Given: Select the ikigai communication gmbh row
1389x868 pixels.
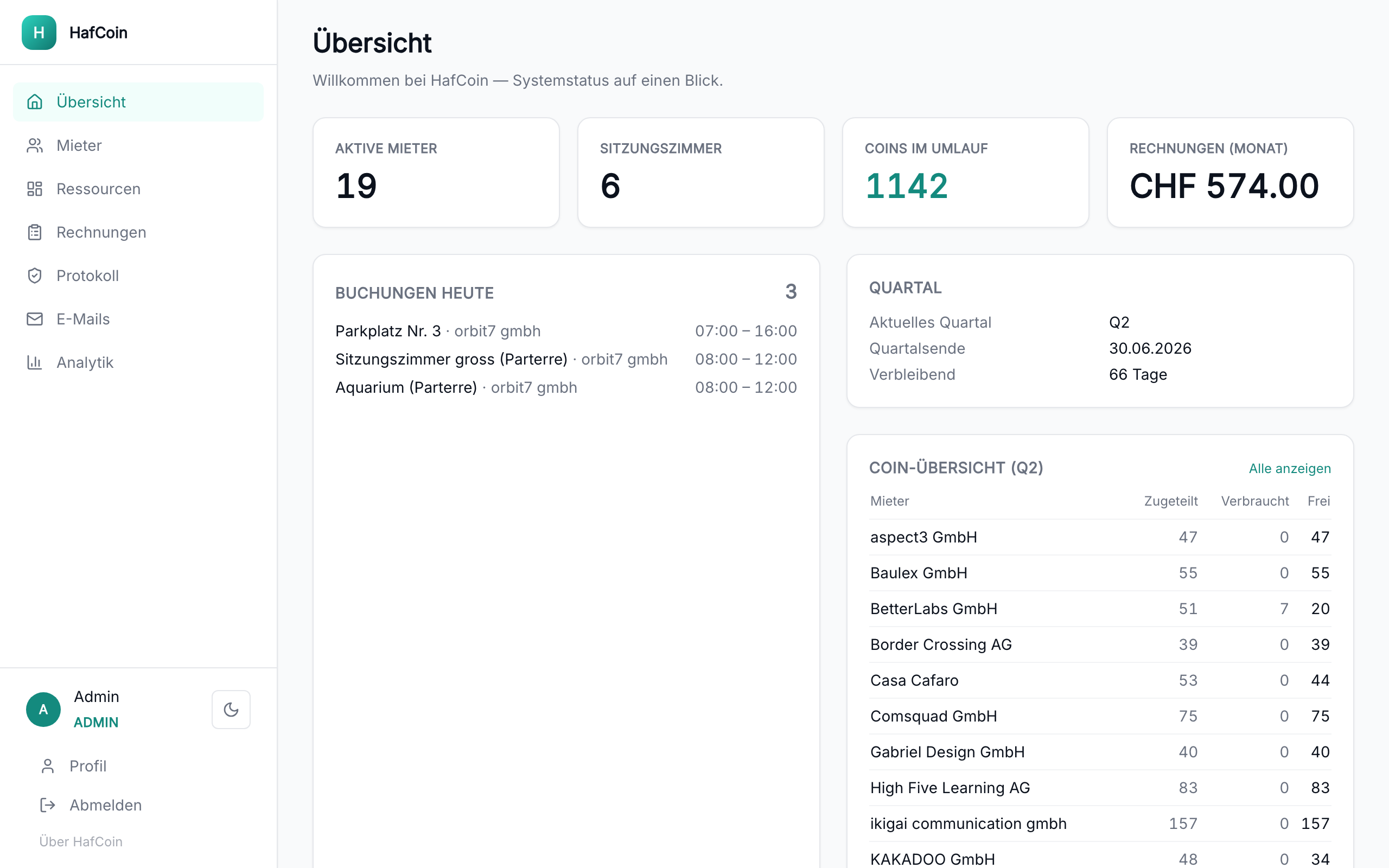Looking at the screenshot, I should [1100, 824].
